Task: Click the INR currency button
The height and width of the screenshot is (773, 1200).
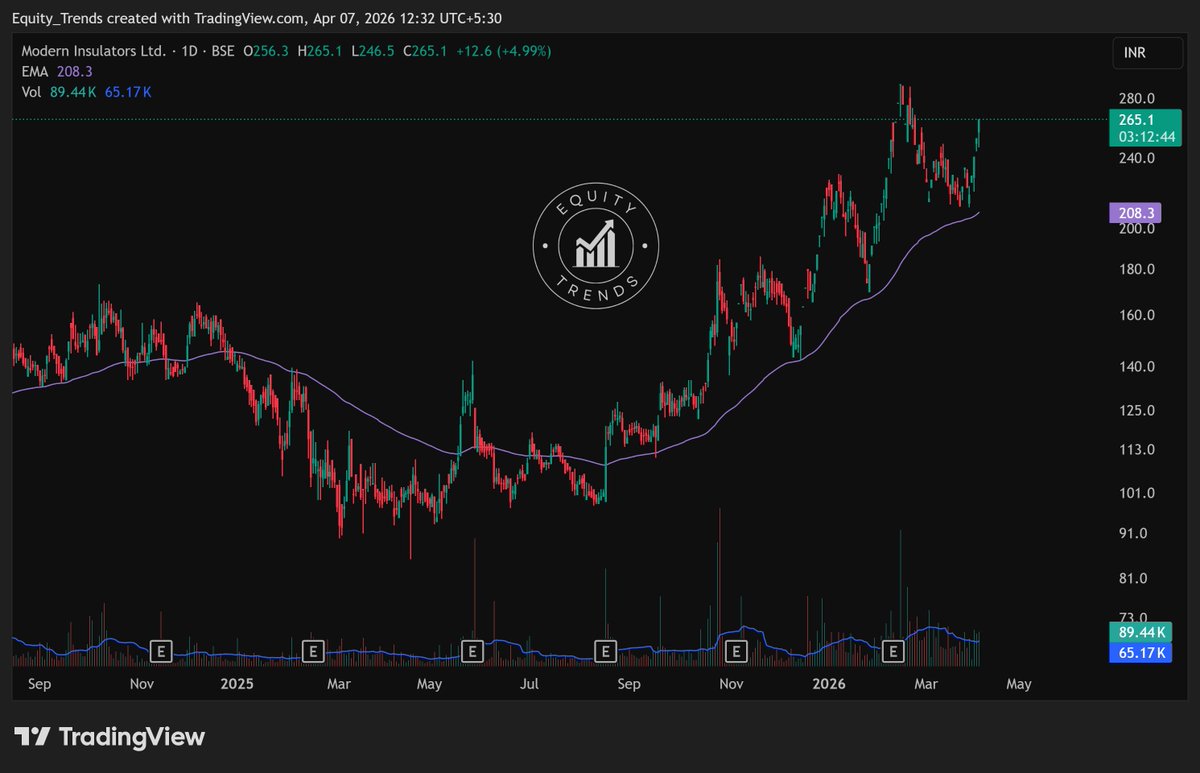Action: (x=1146, y=54)
